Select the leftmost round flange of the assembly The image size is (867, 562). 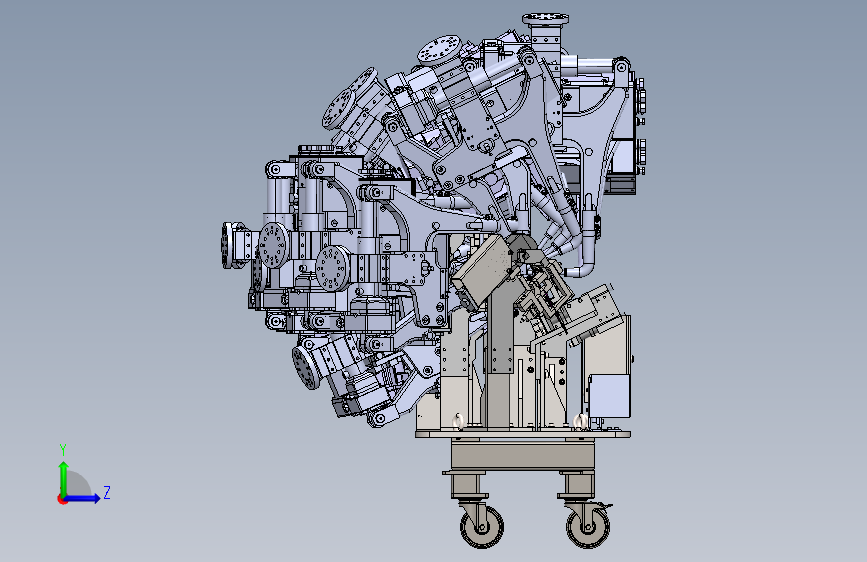[x=228, y=246]
